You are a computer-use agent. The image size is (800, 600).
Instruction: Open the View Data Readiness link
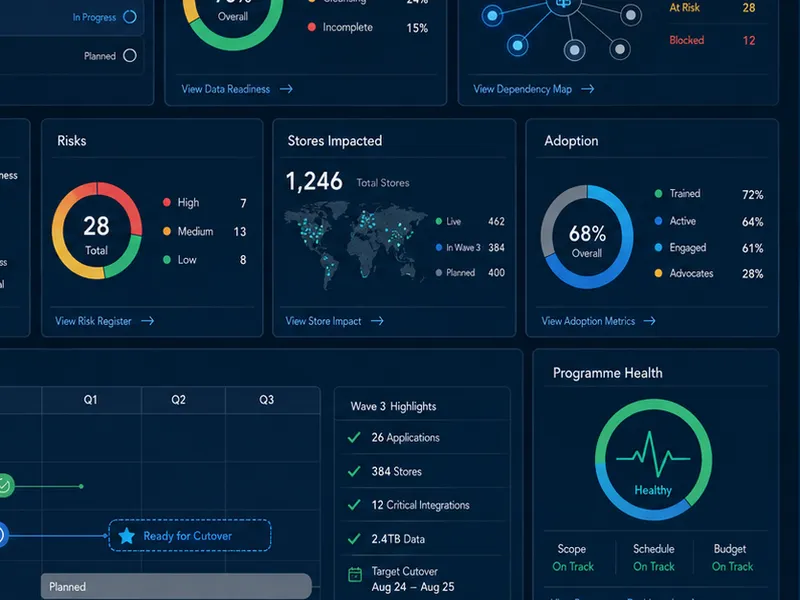tap(237, 89)
